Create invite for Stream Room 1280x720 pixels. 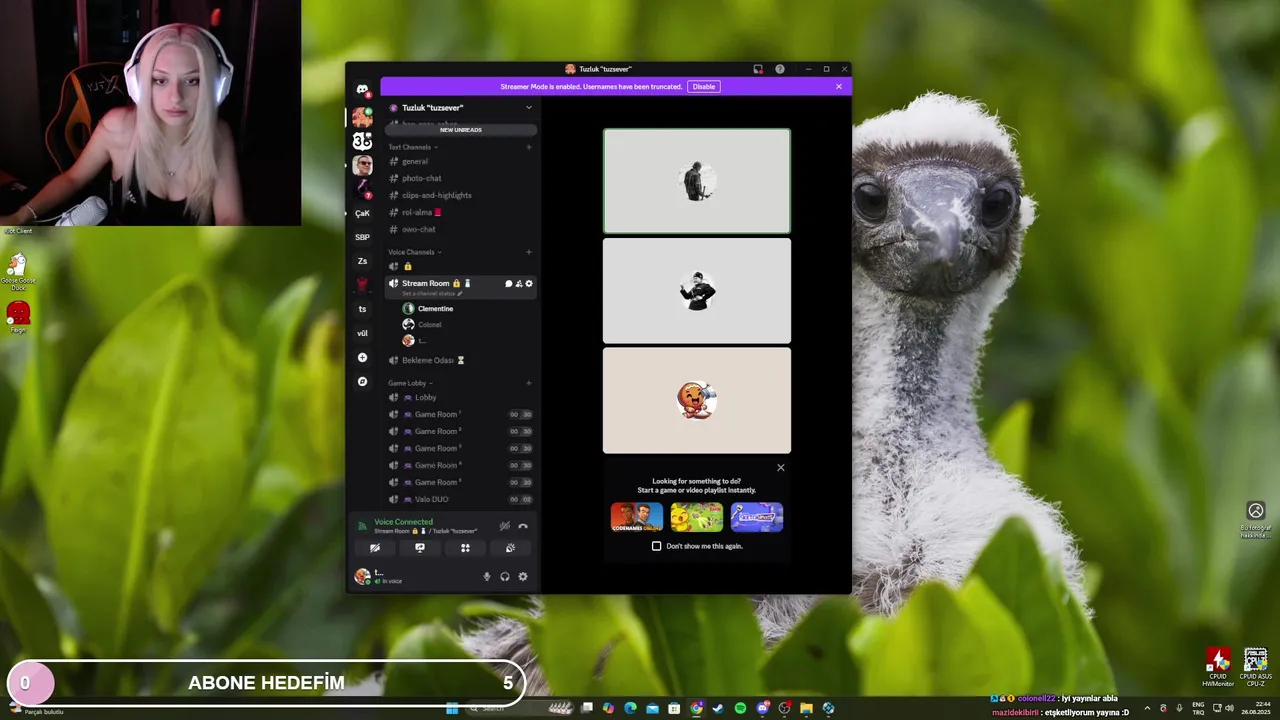[x=518, y=284]
